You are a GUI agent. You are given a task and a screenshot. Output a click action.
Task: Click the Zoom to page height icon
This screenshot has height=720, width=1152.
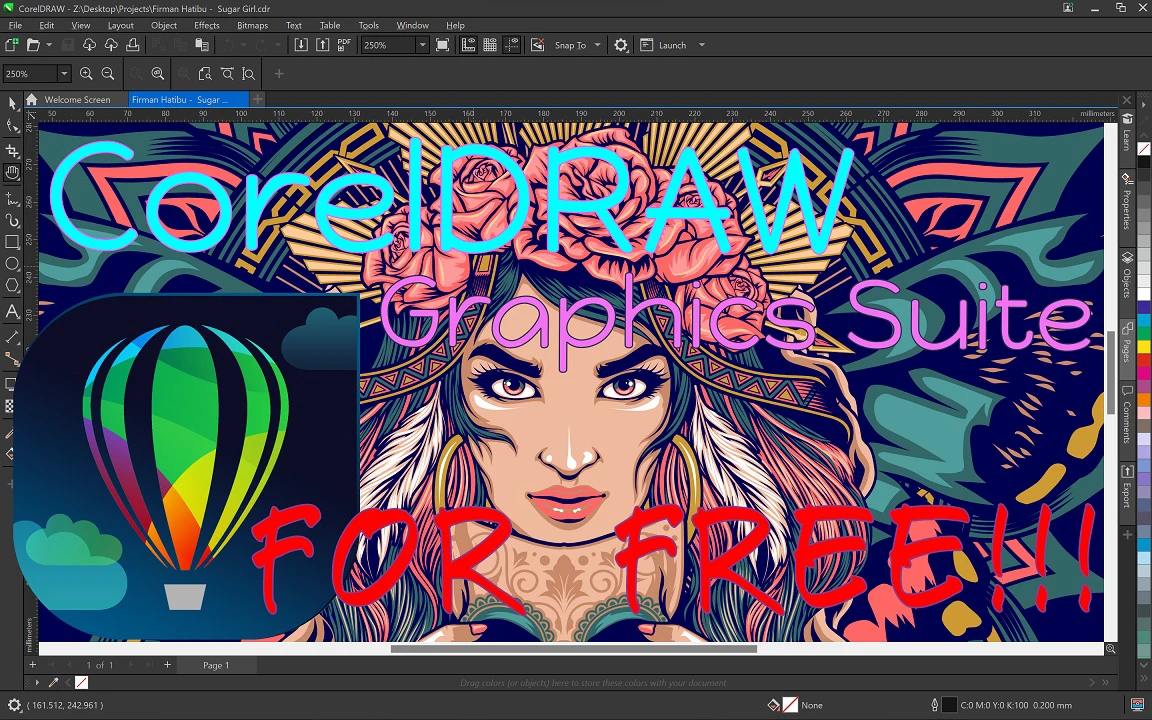point(249,73)
